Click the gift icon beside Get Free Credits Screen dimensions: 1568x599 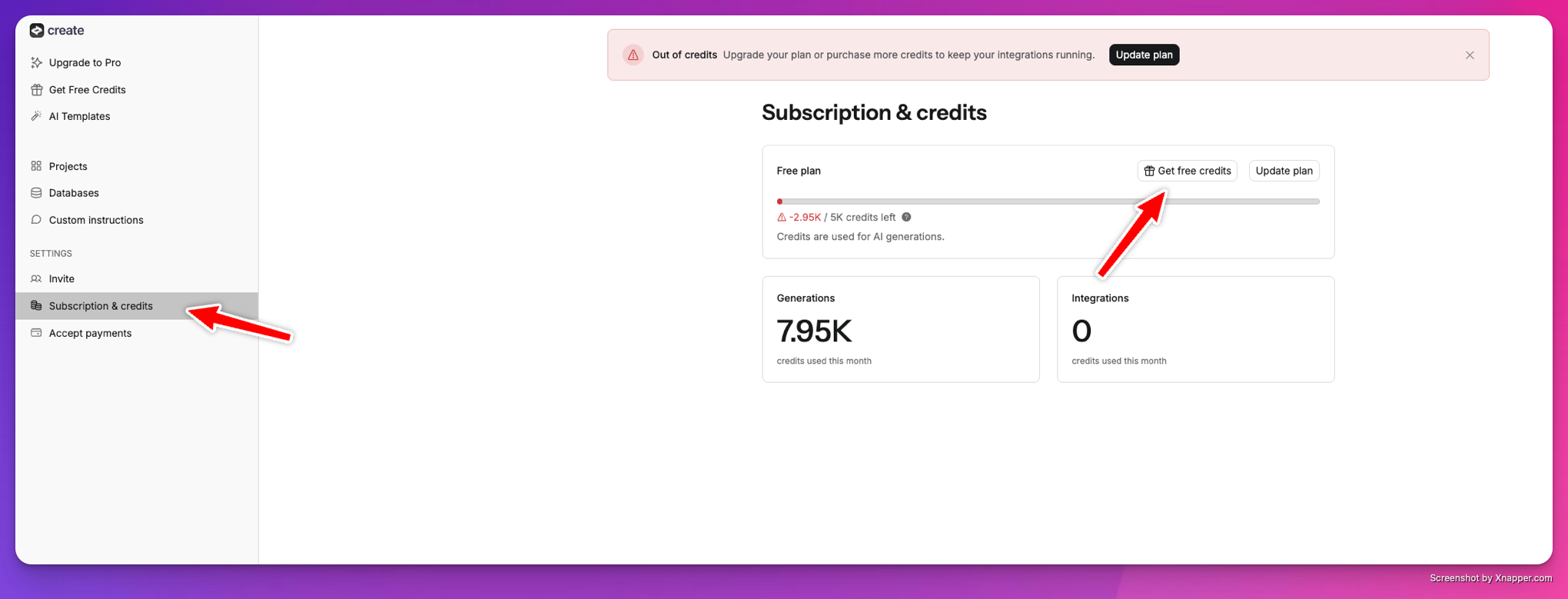36,89
